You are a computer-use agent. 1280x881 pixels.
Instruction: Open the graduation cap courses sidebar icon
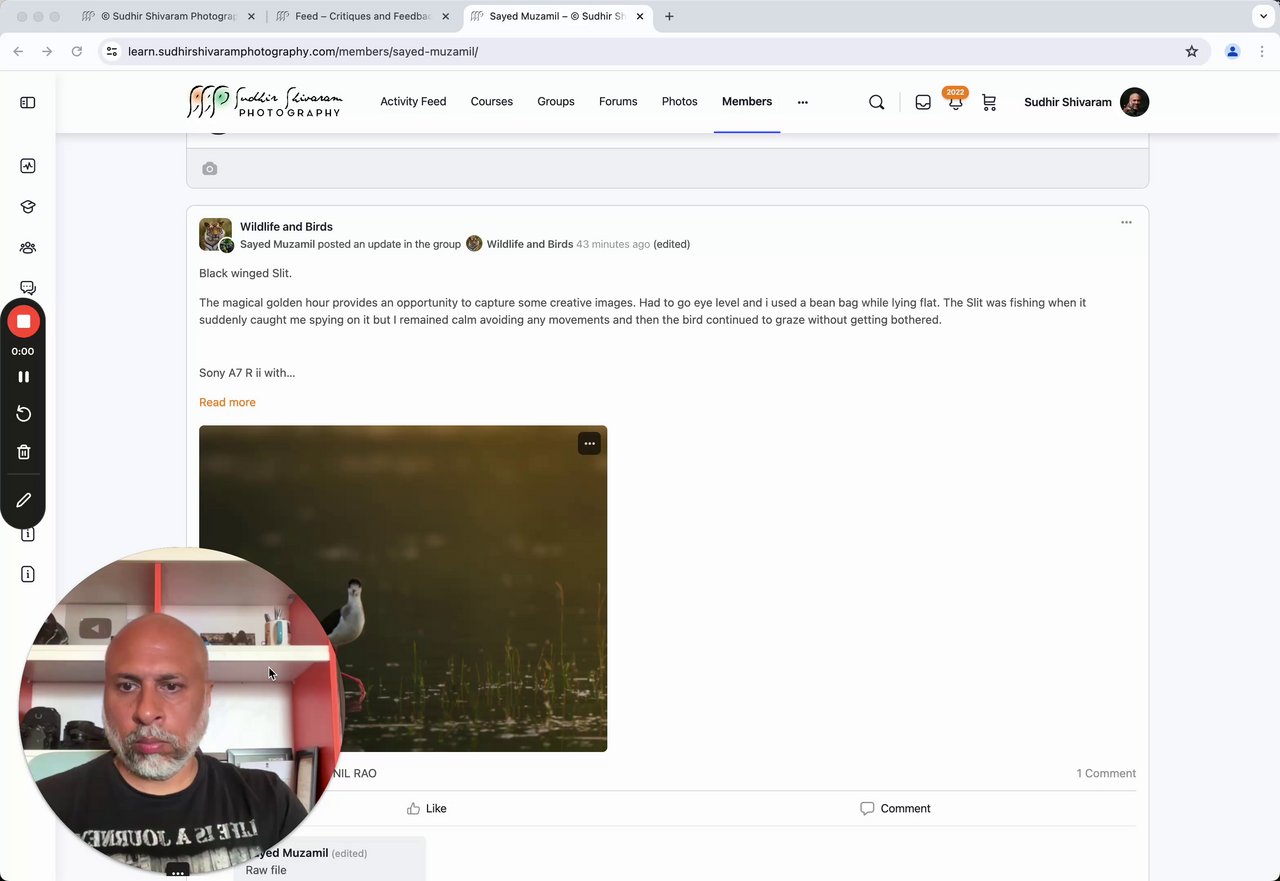click(28, 207)
